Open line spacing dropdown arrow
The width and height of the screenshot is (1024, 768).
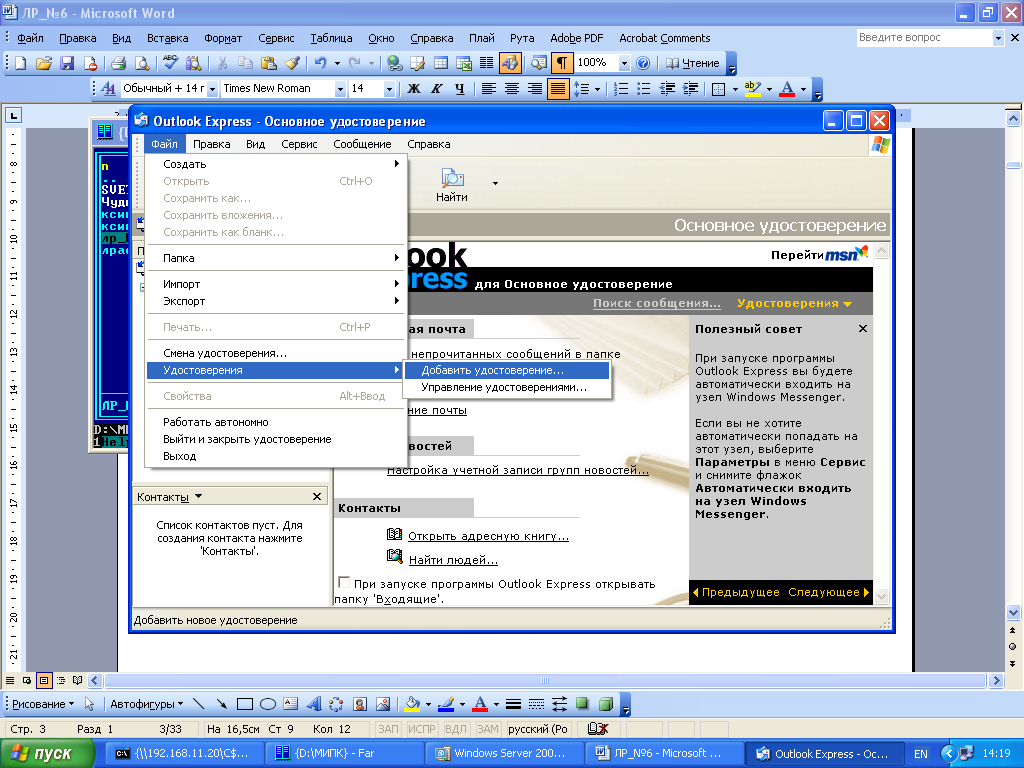click(597, 89)
